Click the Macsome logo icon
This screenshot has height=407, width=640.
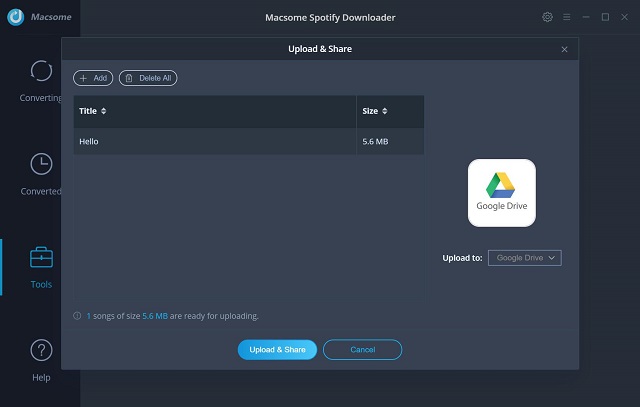(x=16, y=17)
